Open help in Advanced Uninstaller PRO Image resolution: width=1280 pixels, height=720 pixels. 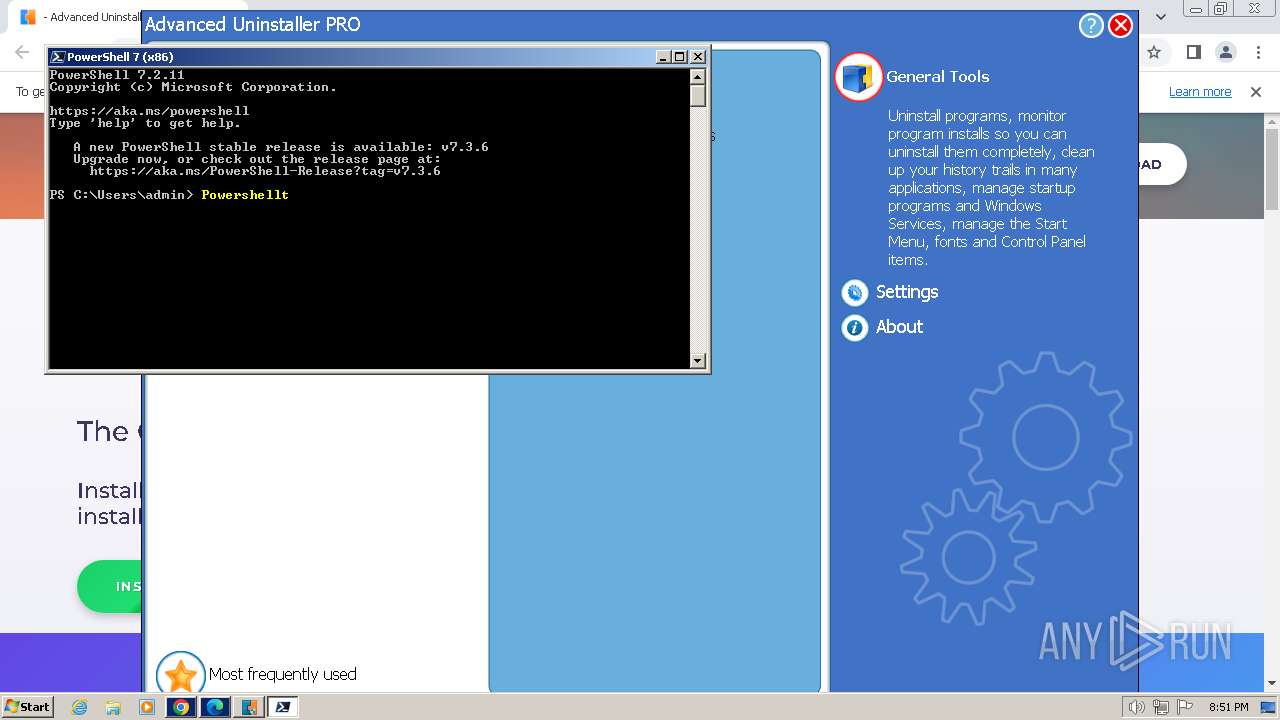[1091, 25]
